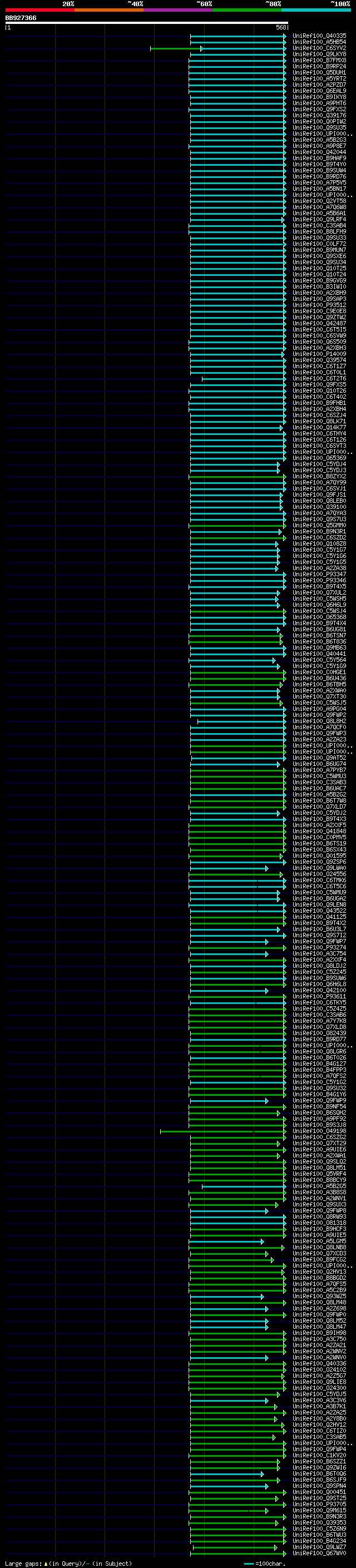Open hit UniRef100_Q40335
356x1568 pixels.
coord(319,36)
